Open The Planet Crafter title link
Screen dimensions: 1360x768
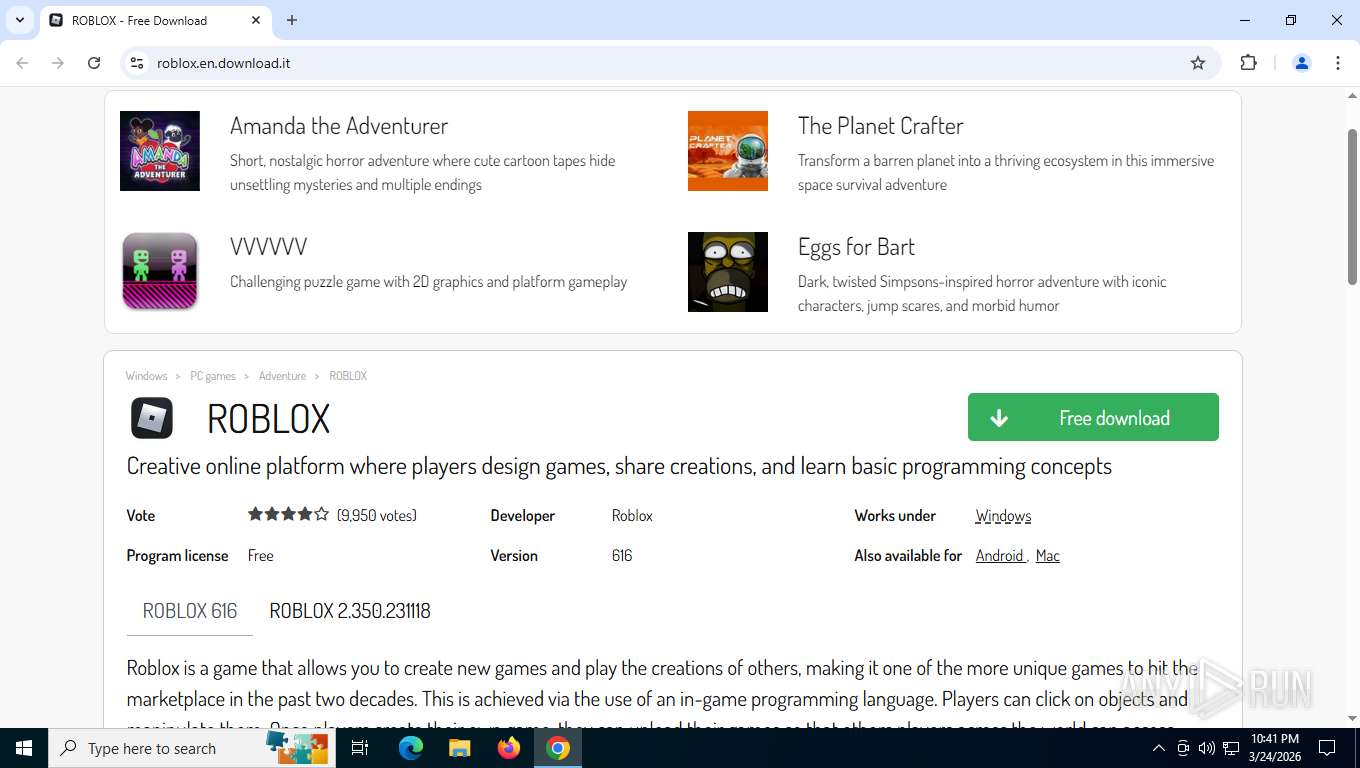point(880,126)
